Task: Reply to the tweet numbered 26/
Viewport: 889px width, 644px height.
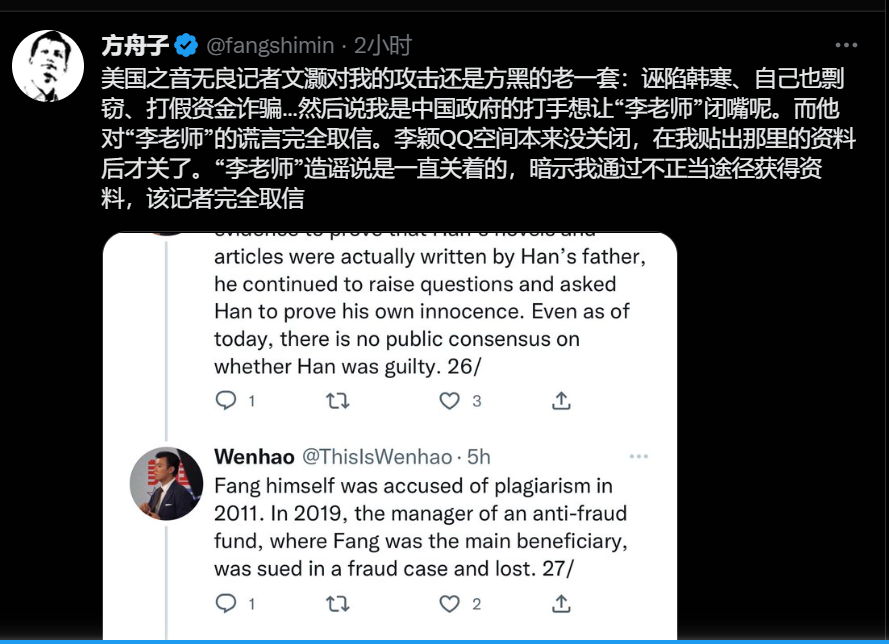Action: [226, 401]
